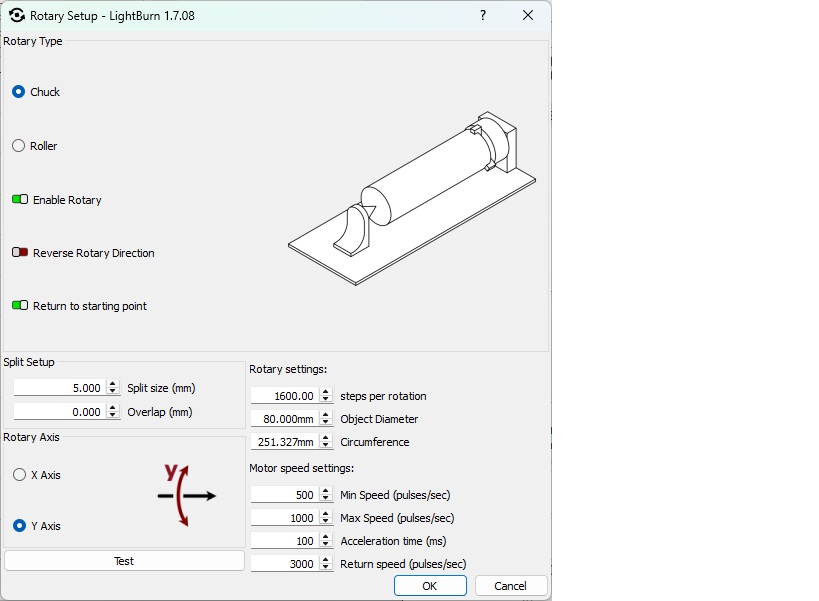Click the steps per rotation field
This screenshot has width=819, height=601.
285,396
